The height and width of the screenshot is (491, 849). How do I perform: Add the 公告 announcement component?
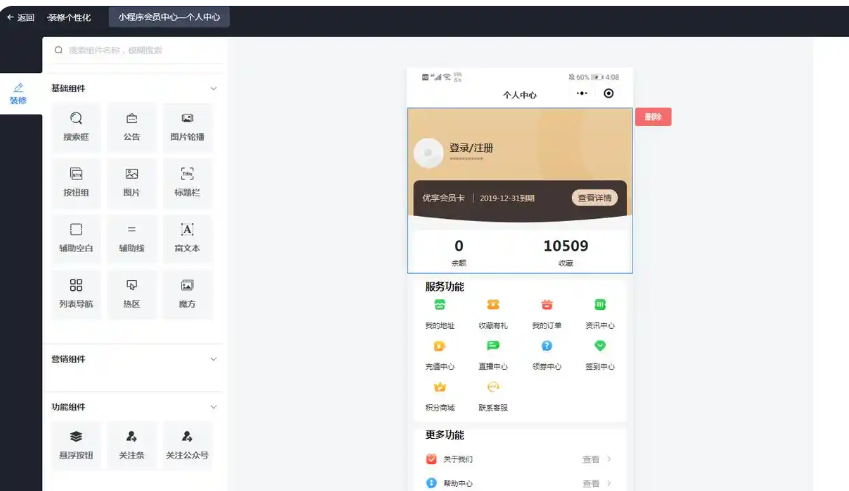[132, 127]
